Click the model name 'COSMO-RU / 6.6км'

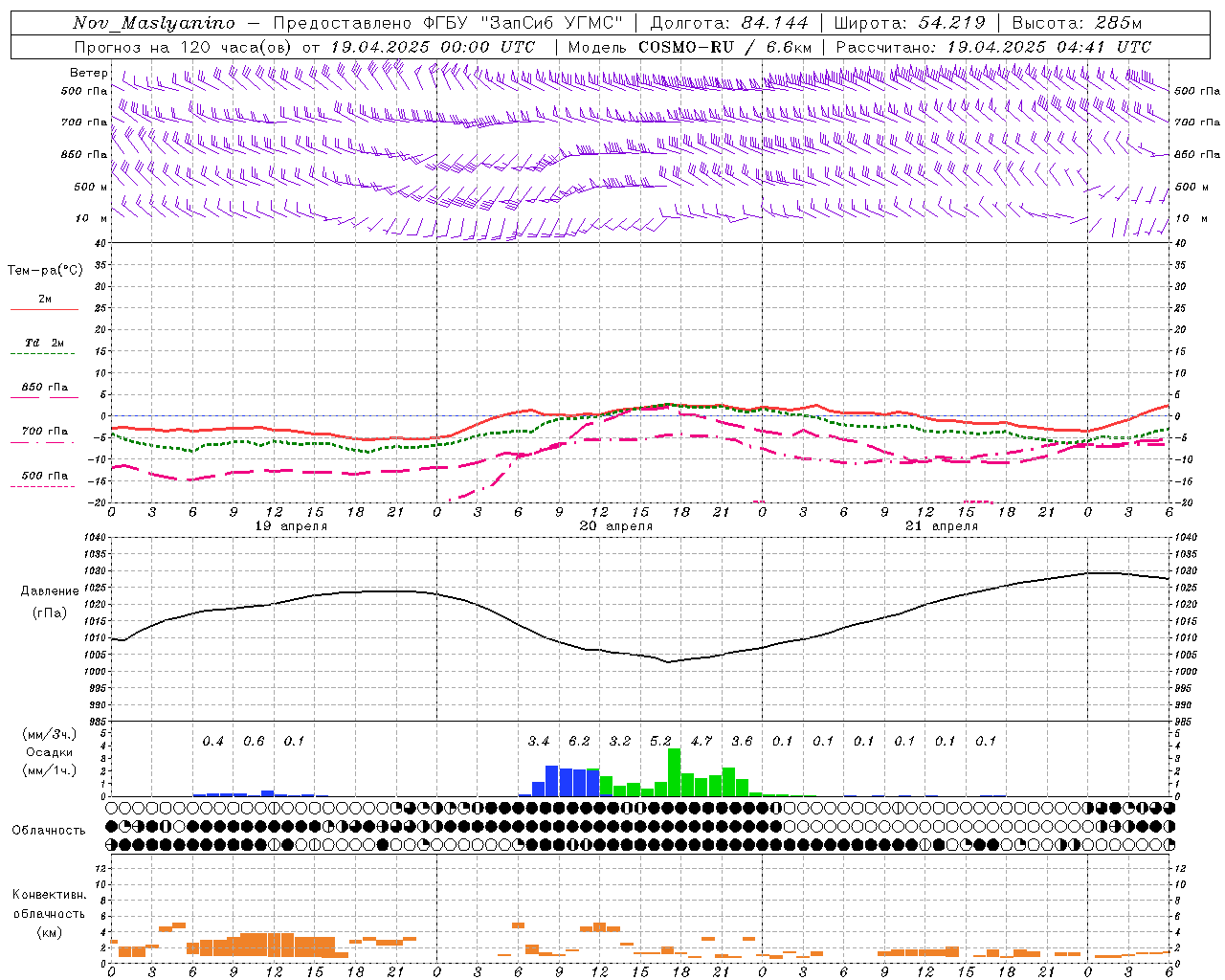[x=724, y=47]
